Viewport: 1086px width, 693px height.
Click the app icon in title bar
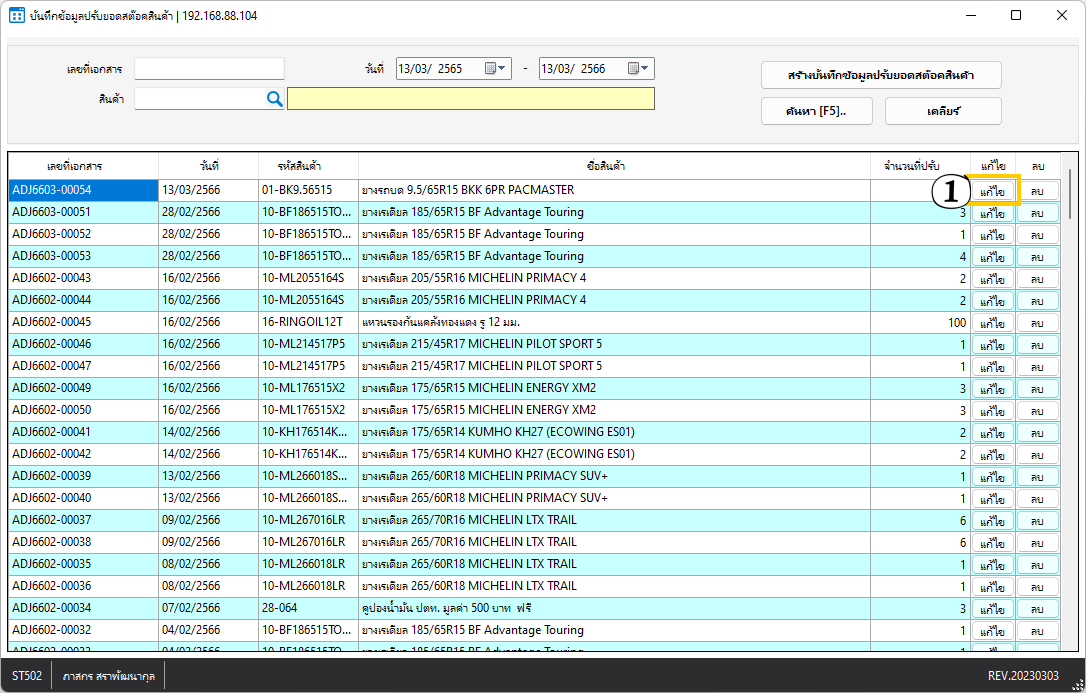[x=17, y=16]
